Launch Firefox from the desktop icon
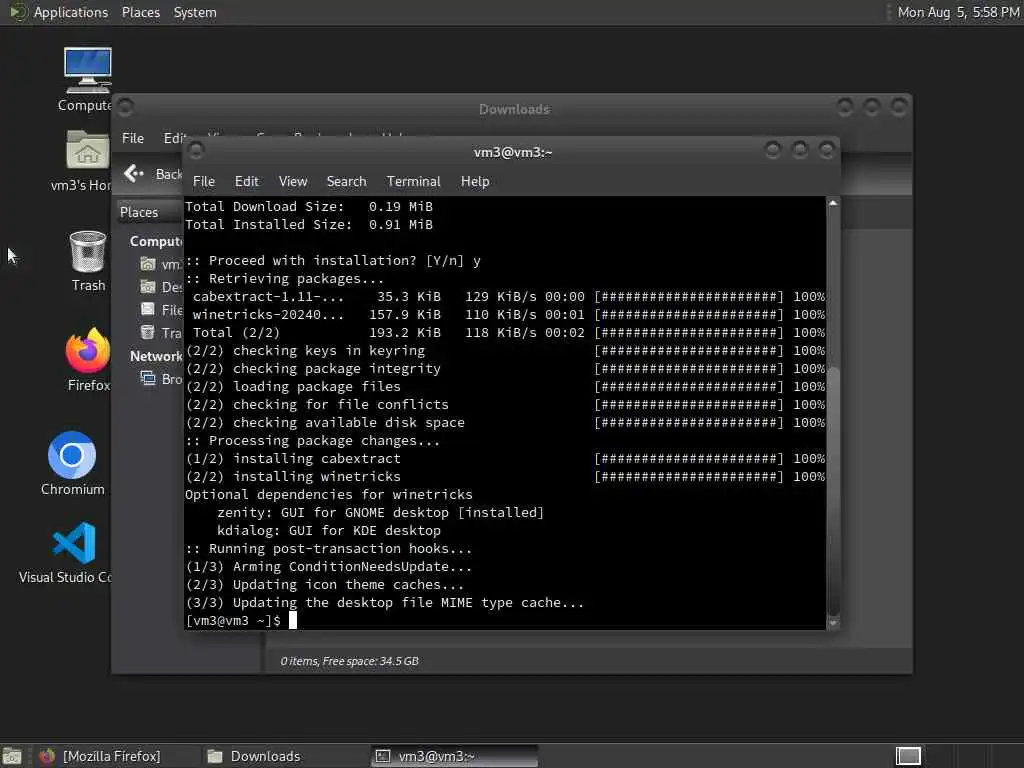Image resolution: width=1024 pixels, height=768 pixels. click(x=88, y=350)
